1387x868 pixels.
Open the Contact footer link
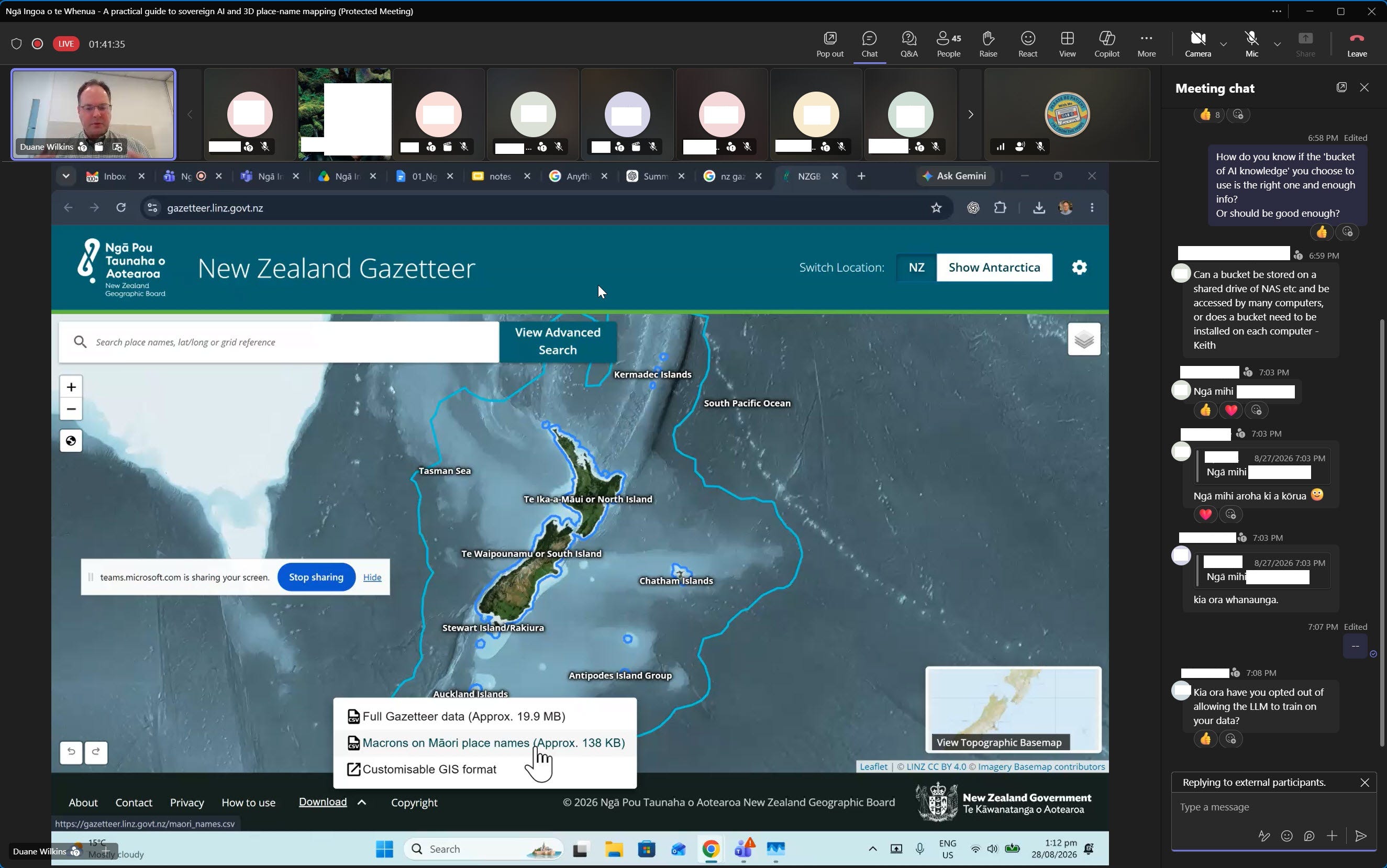pos(133,803)
